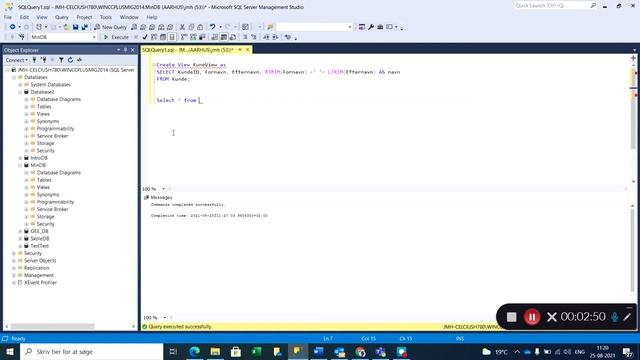Click the Paste icon in toolbar
Viewport: 640px width, 360px height.
coord(200,27)
